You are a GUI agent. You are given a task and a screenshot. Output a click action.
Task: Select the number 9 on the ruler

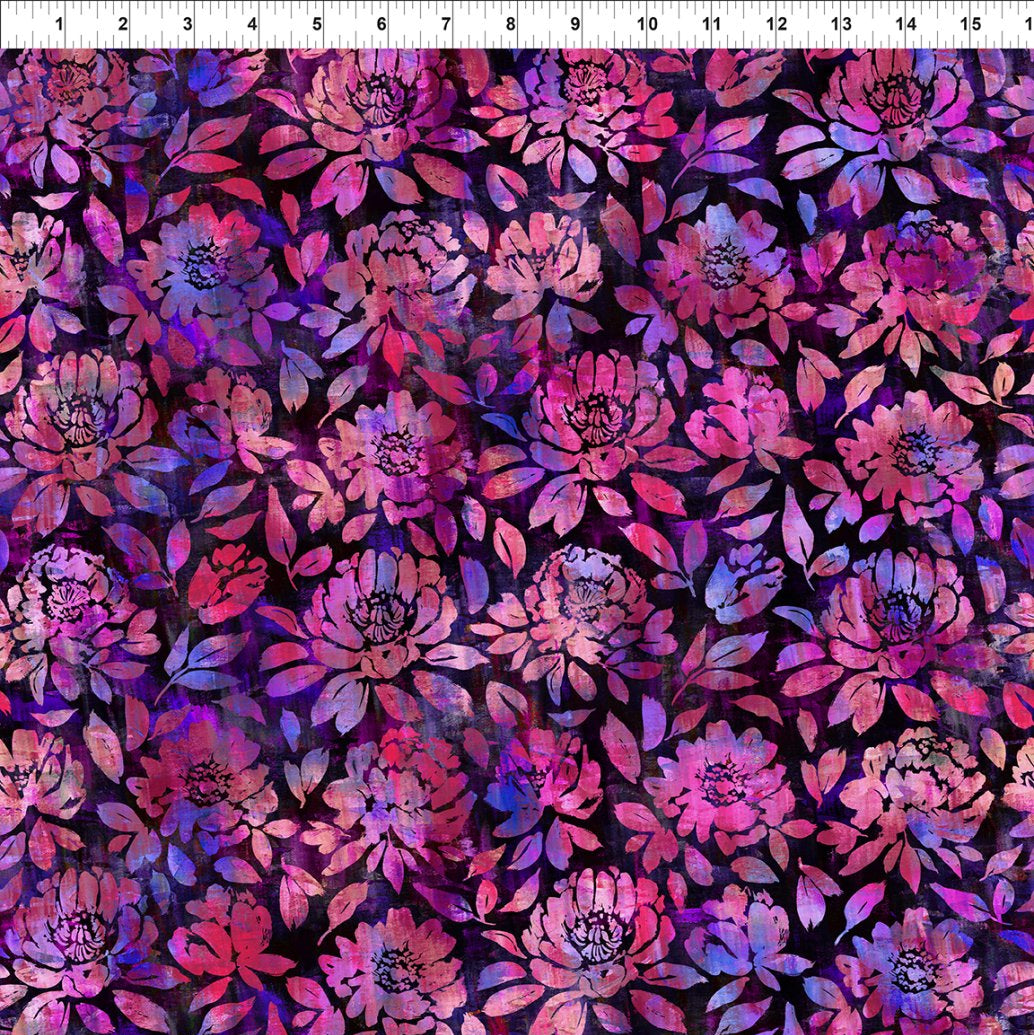575,24
